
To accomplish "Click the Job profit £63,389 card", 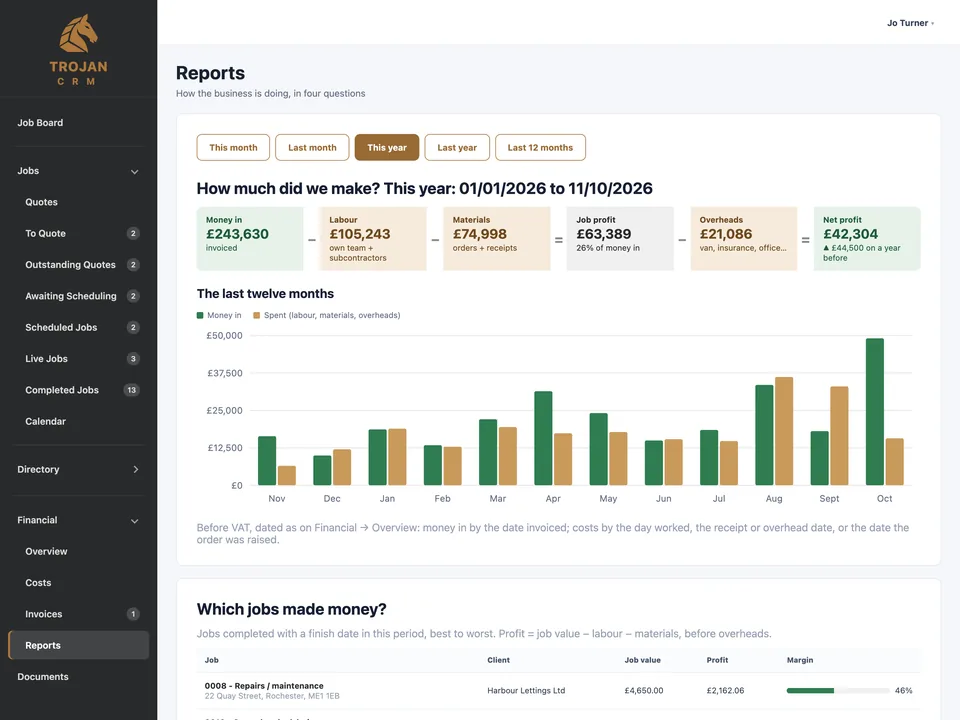I will [x=620, y=239].
